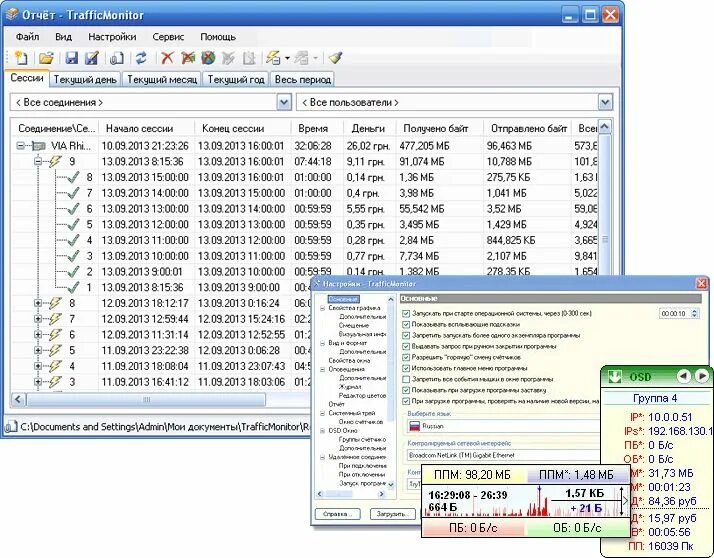Click the lightning icon of session 5

pos(56,350)
